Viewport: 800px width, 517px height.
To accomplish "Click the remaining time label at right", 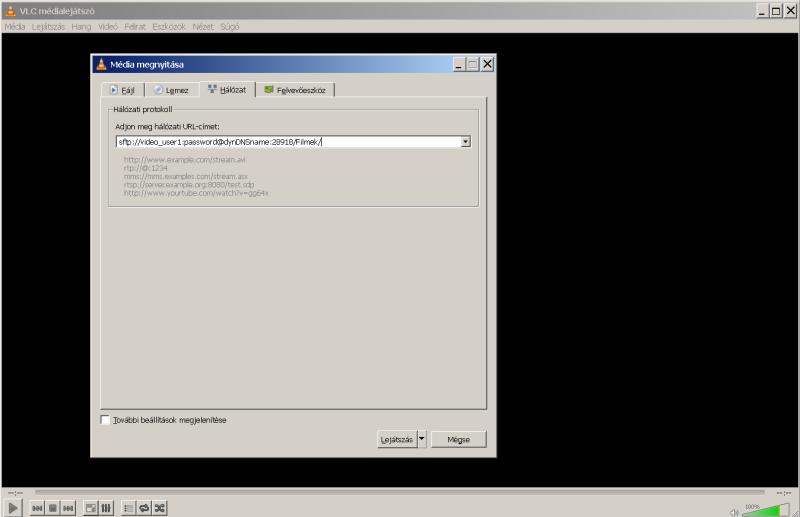I will [784, 493].
